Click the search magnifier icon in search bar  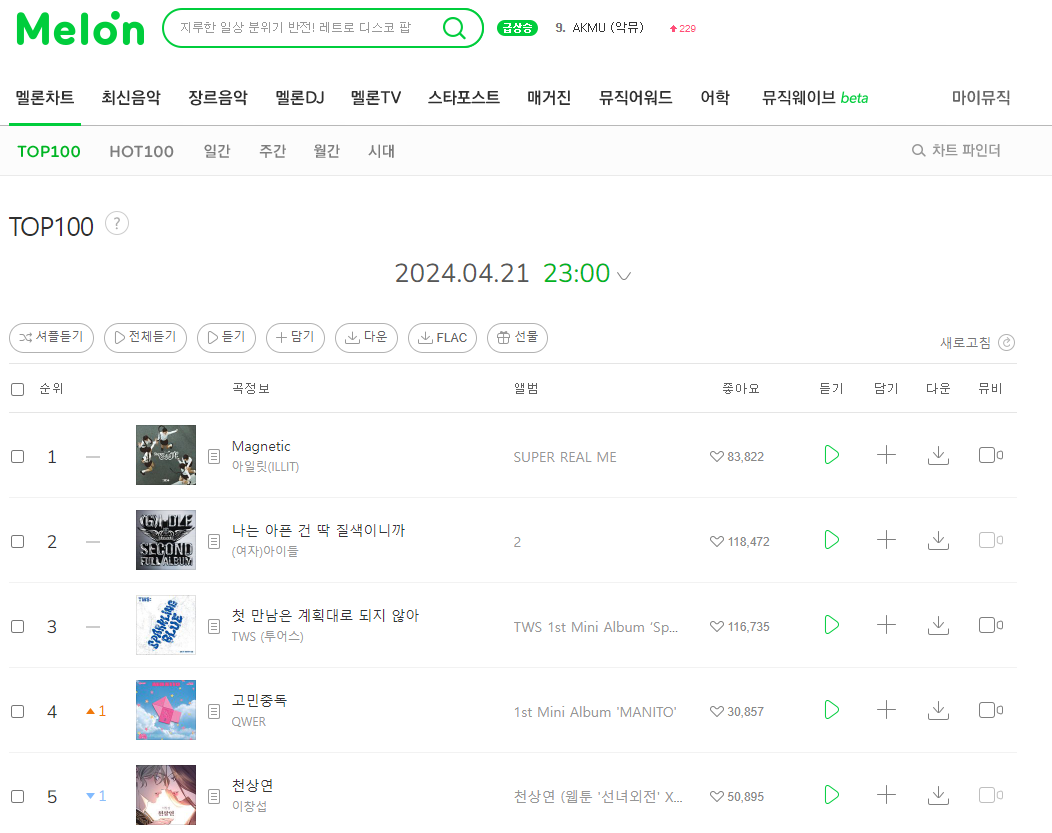click(x=454, y=28)
